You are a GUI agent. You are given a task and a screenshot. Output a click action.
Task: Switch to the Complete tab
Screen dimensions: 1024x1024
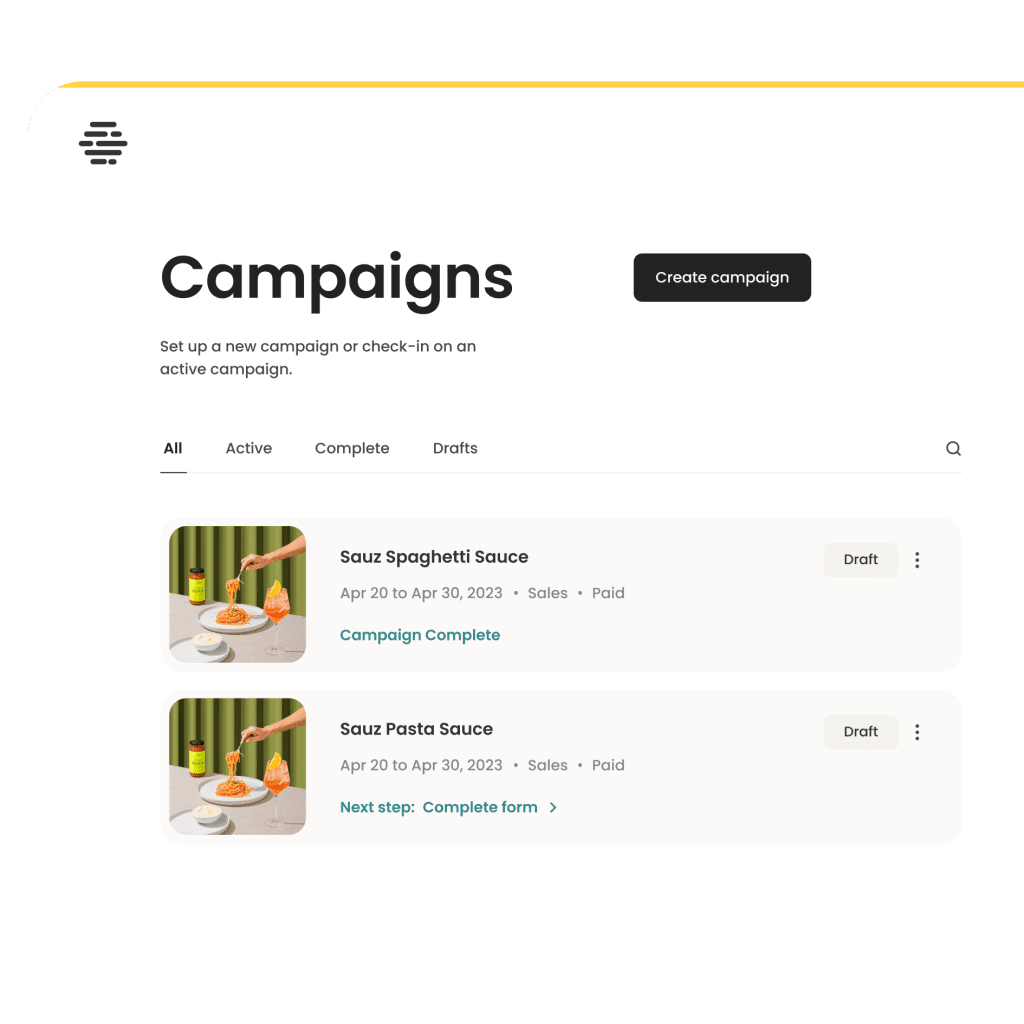[x=352, y=449]
